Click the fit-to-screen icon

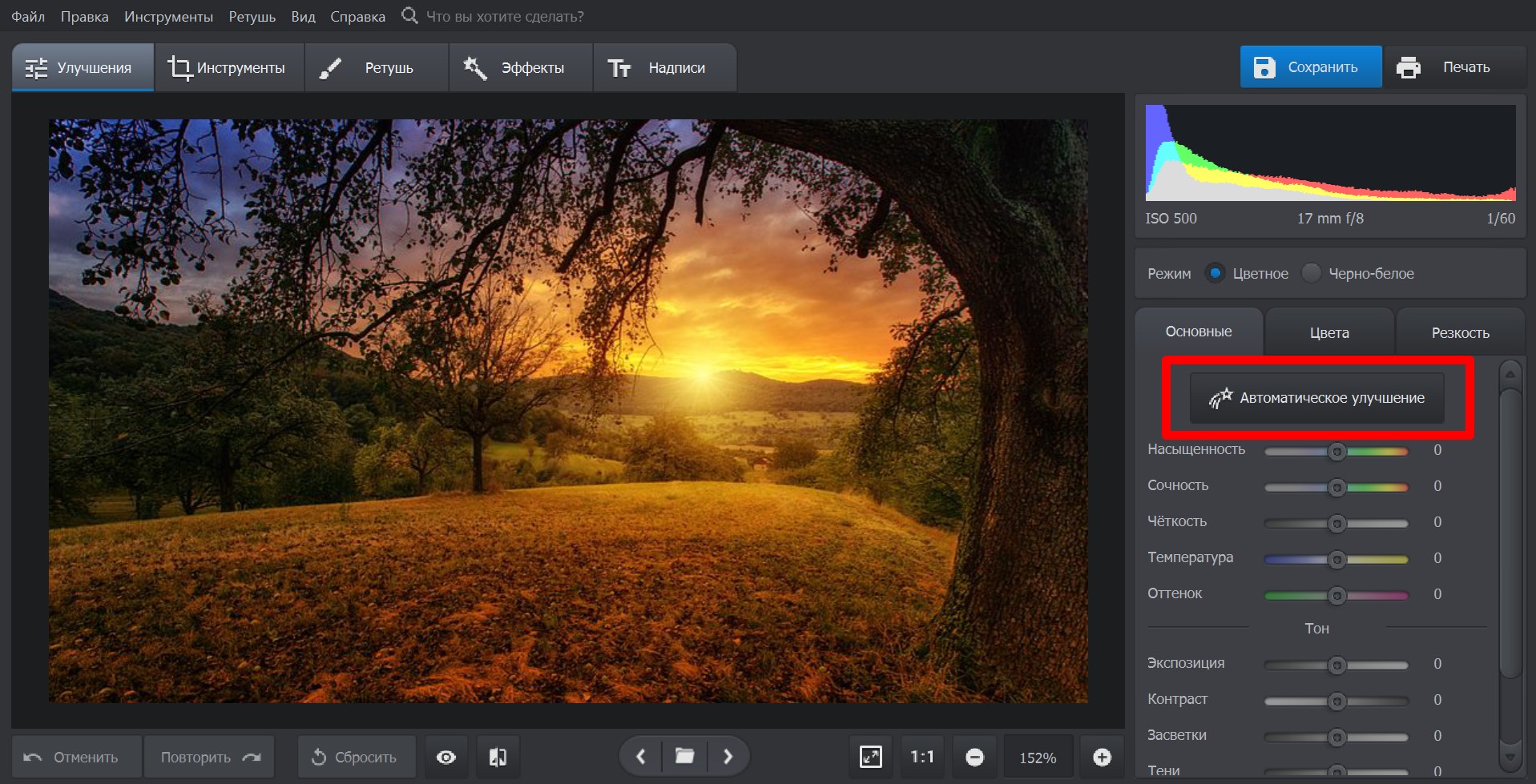click(871, 758)
